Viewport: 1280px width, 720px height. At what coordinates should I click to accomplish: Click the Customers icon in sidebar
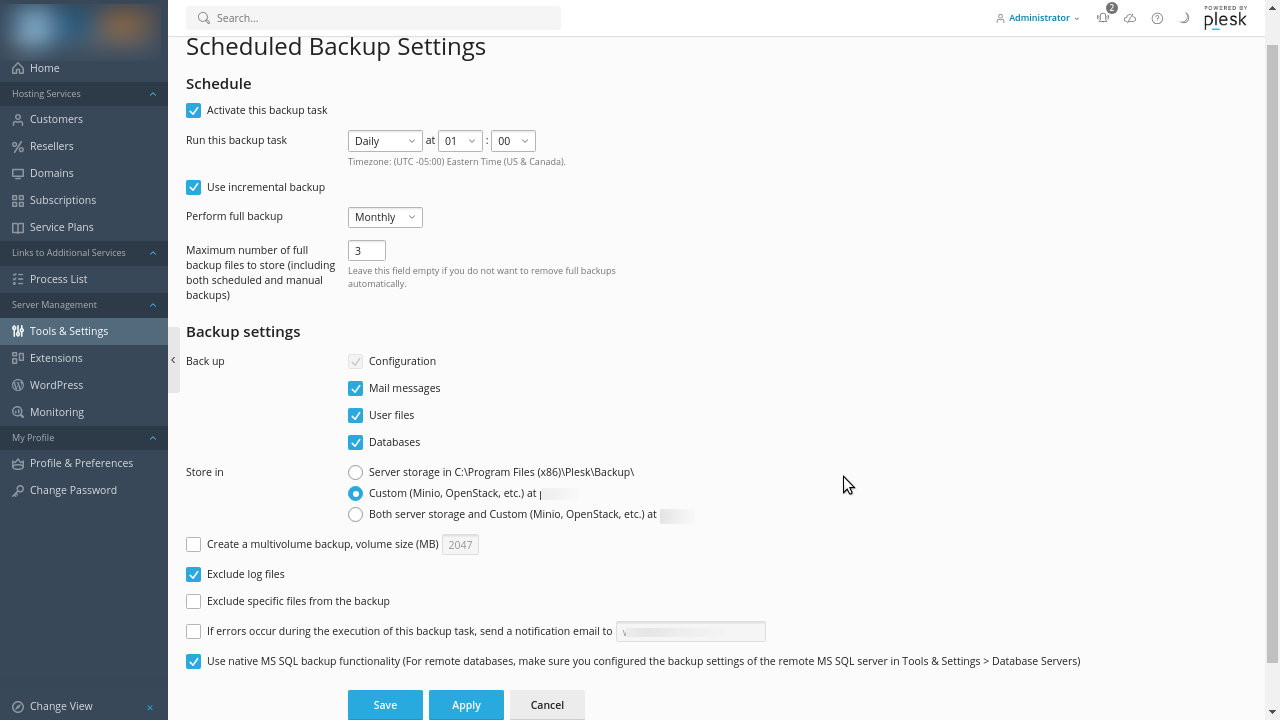[18, 119]
